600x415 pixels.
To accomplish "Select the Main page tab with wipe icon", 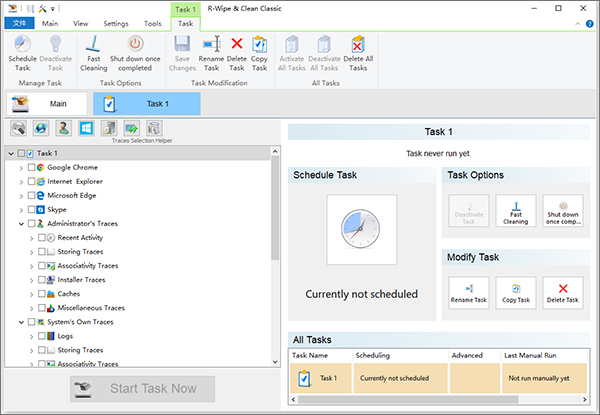I will pos(47,104).
